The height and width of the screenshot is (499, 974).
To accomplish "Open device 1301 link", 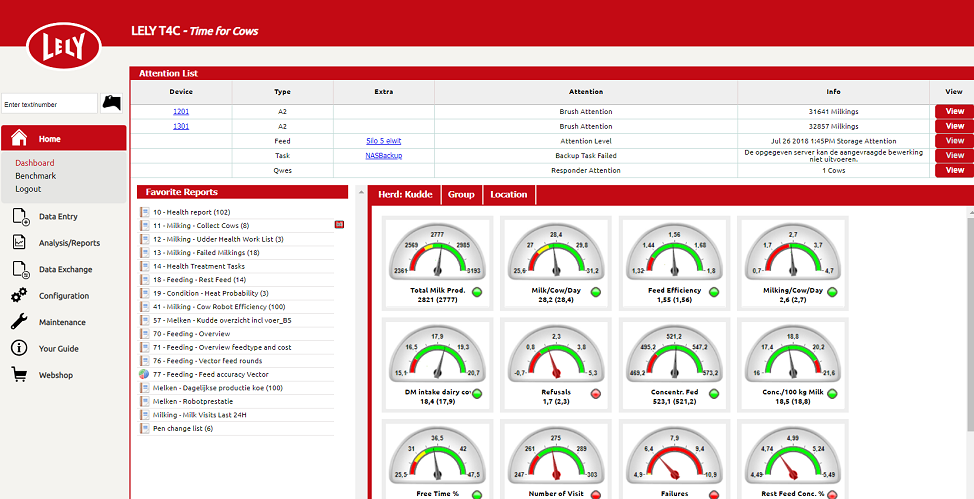I will click(x=181, y=126).
